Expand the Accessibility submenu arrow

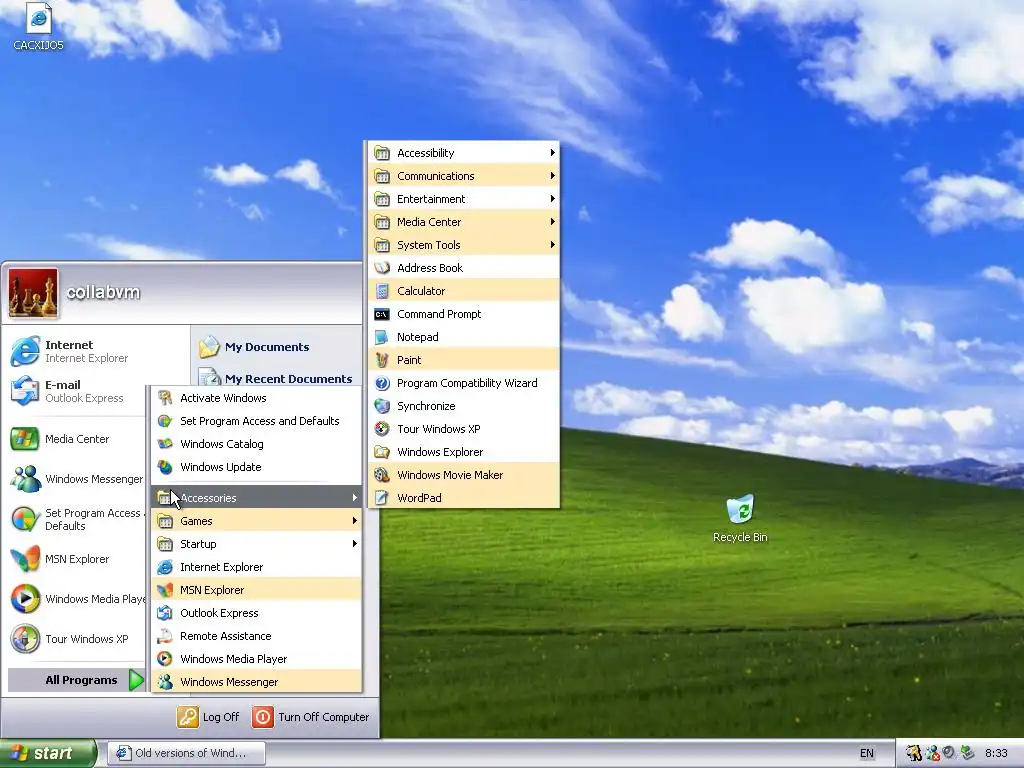[552, 152]
